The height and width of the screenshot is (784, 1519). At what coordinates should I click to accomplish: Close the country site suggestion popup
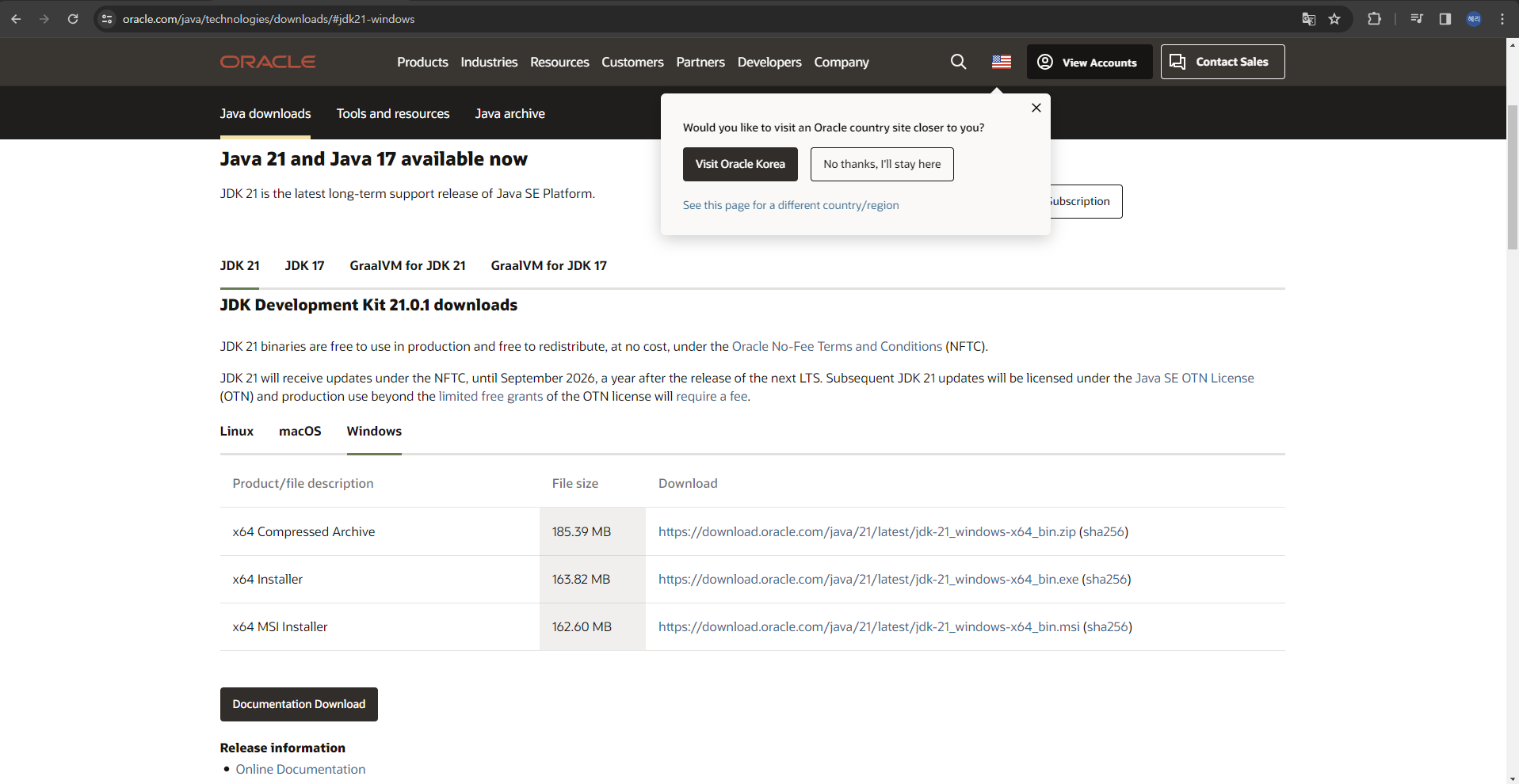pyautogui.click(x=1036, y=108)
